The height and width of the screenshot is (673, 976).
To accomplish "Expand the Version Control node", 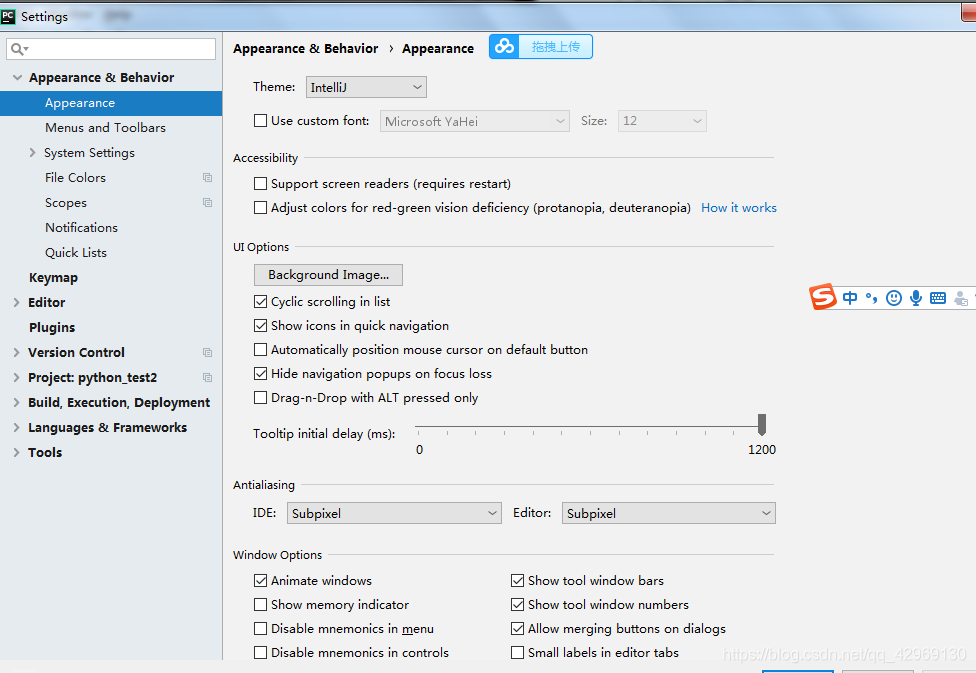I will click(x=17, y=352).
